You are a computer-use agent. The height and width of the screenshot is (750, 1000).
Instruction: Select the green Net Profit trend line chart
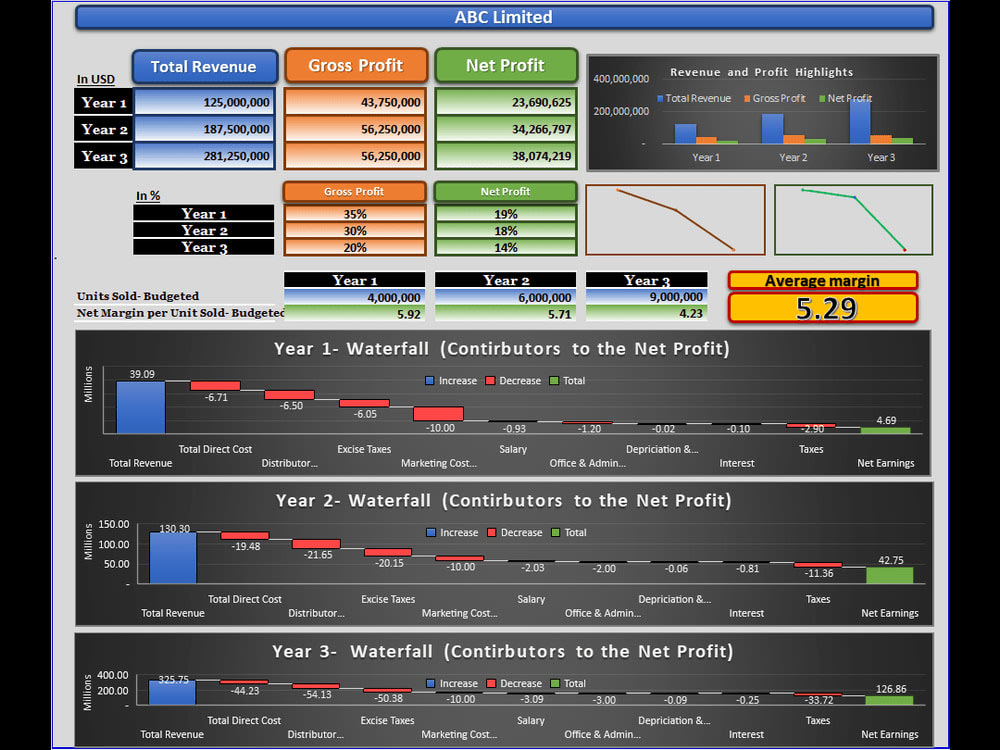852,219
